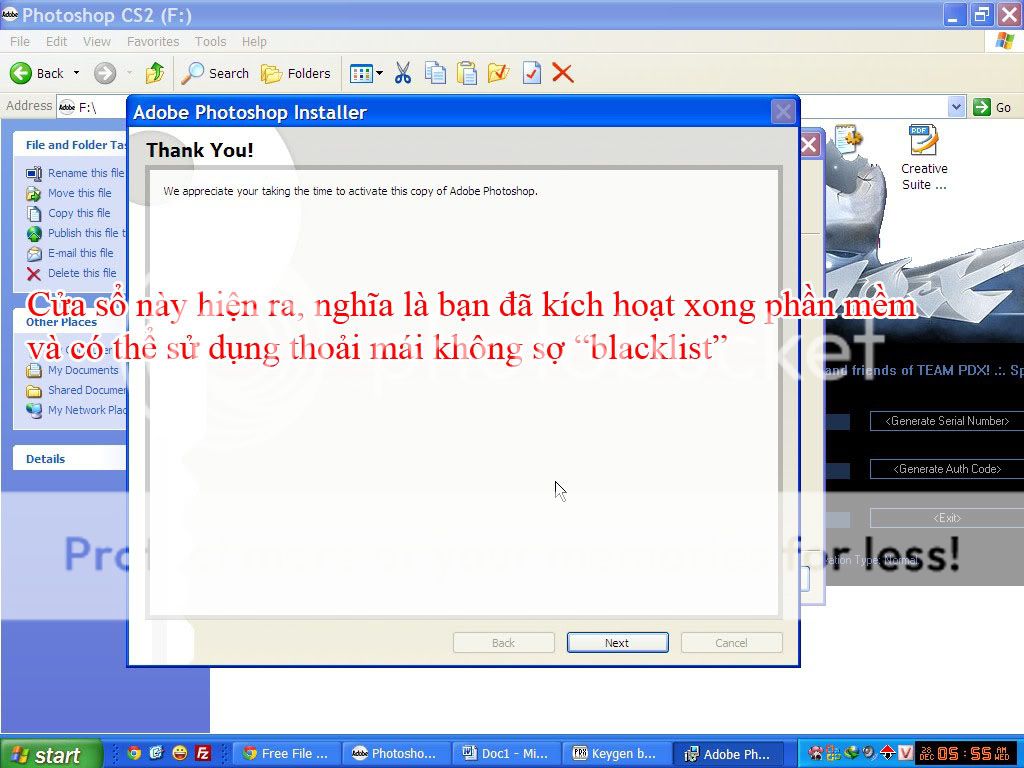
Task: Click the Go button next to address bar
Action: pos(992,107)
